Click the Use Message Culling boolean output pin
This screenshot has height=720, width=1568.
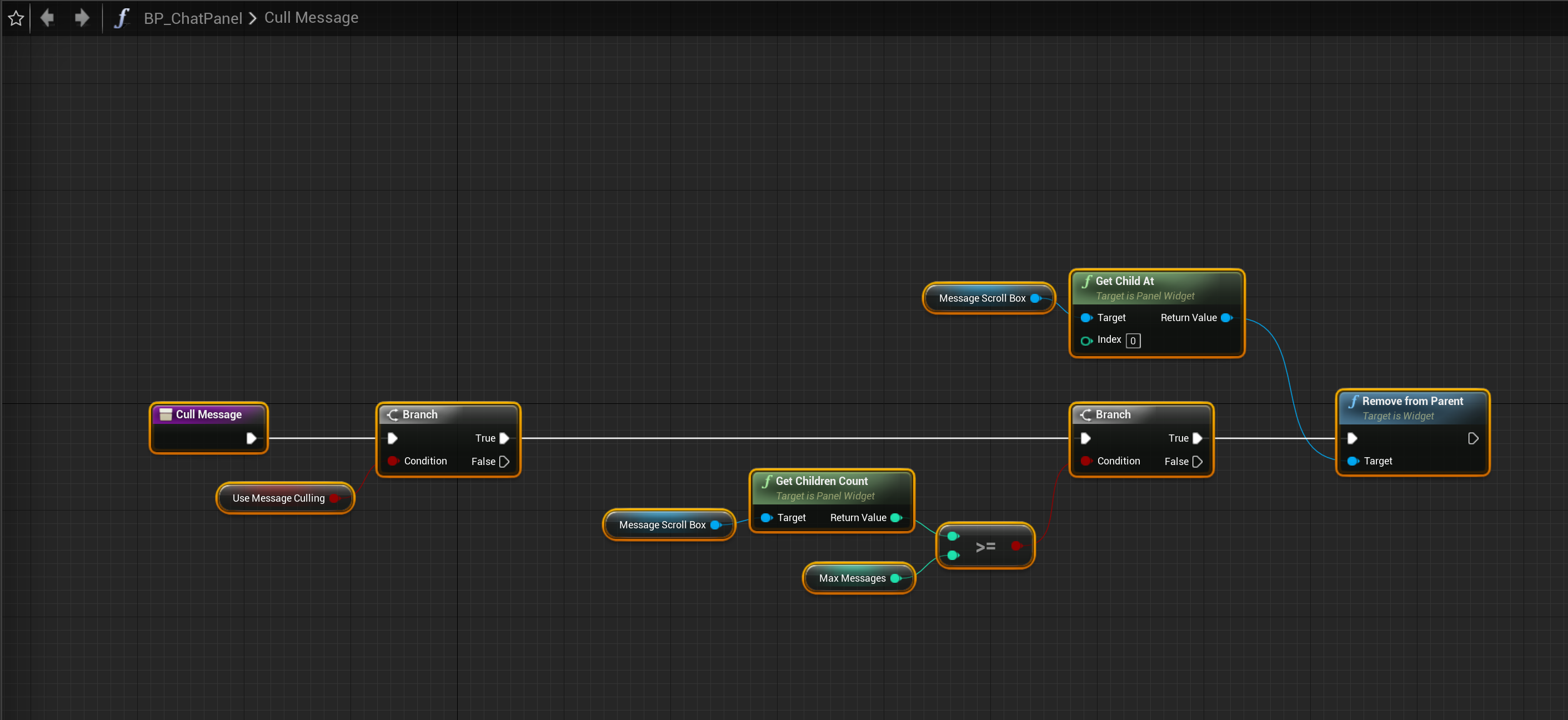coord(335,498)
